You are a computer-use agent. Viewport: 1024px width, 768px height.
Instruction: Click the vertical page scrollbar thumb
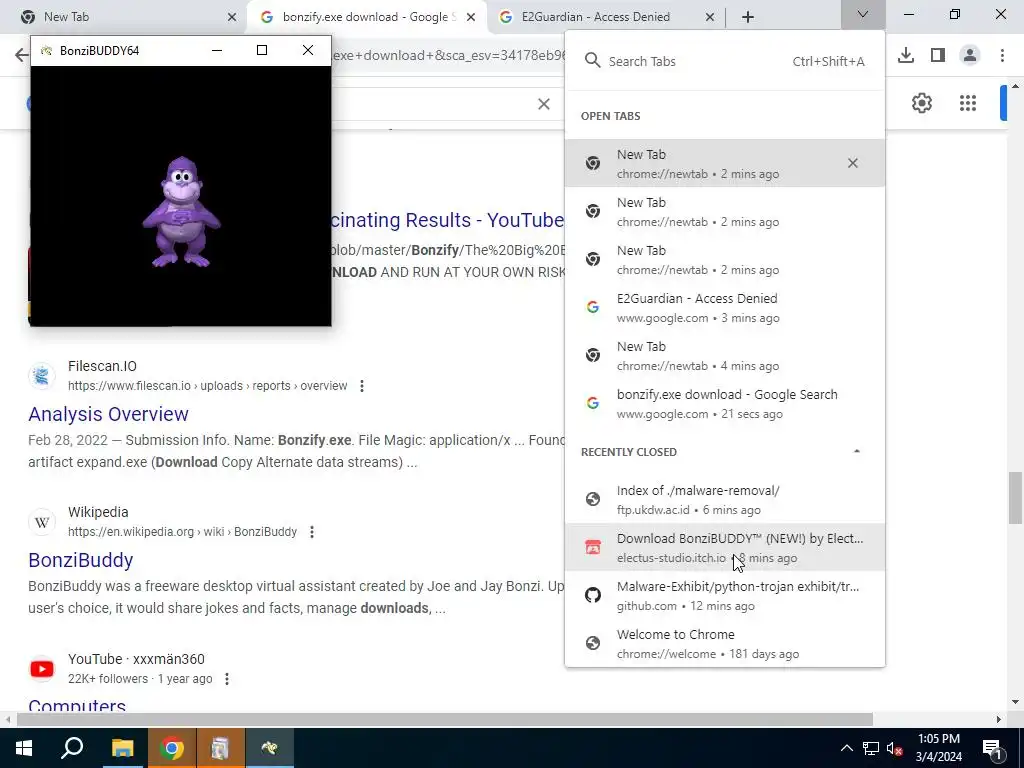(x=1016, y=498)
